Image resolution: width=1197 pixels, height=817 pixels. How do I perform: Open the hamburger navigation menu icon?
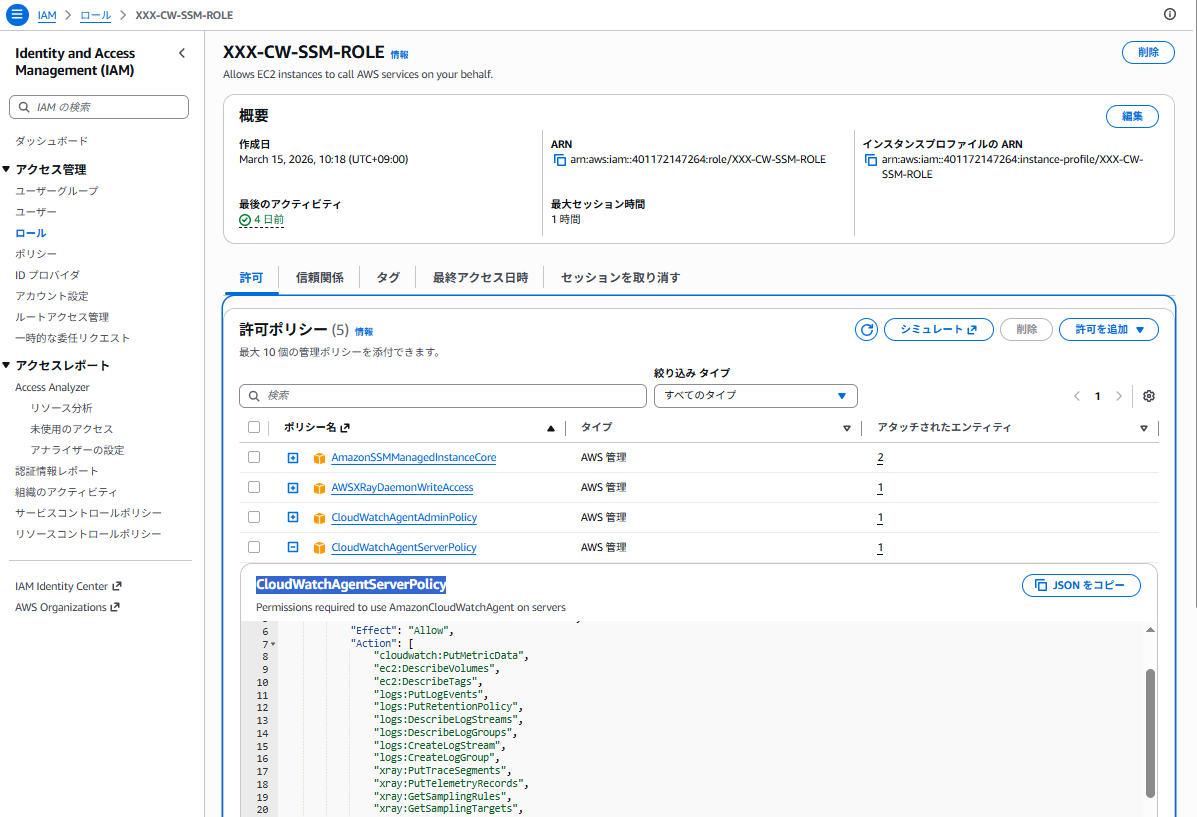[17, 15]
